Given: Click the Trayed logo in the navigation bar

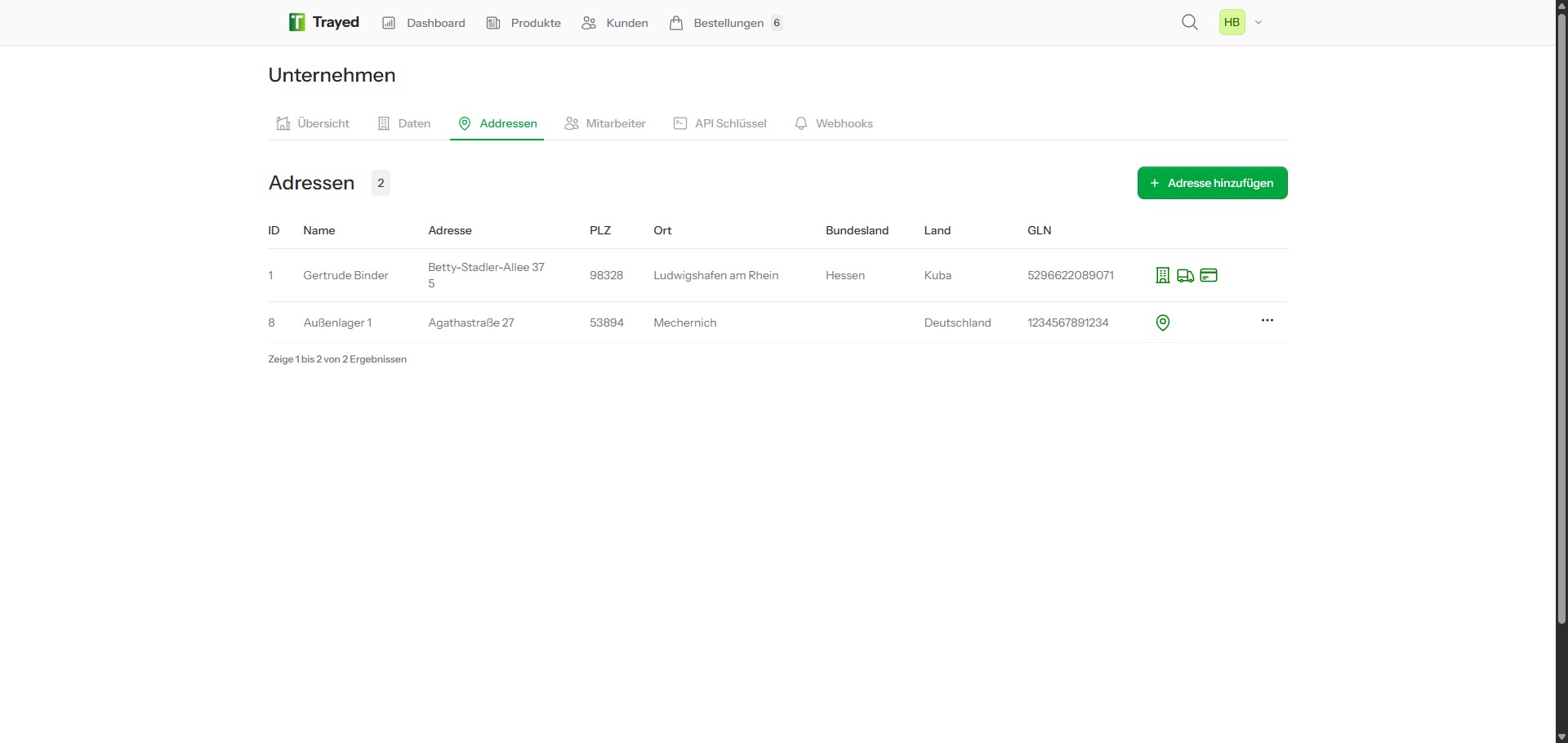Looking at the screenshot, I should (x=323, y=22).
